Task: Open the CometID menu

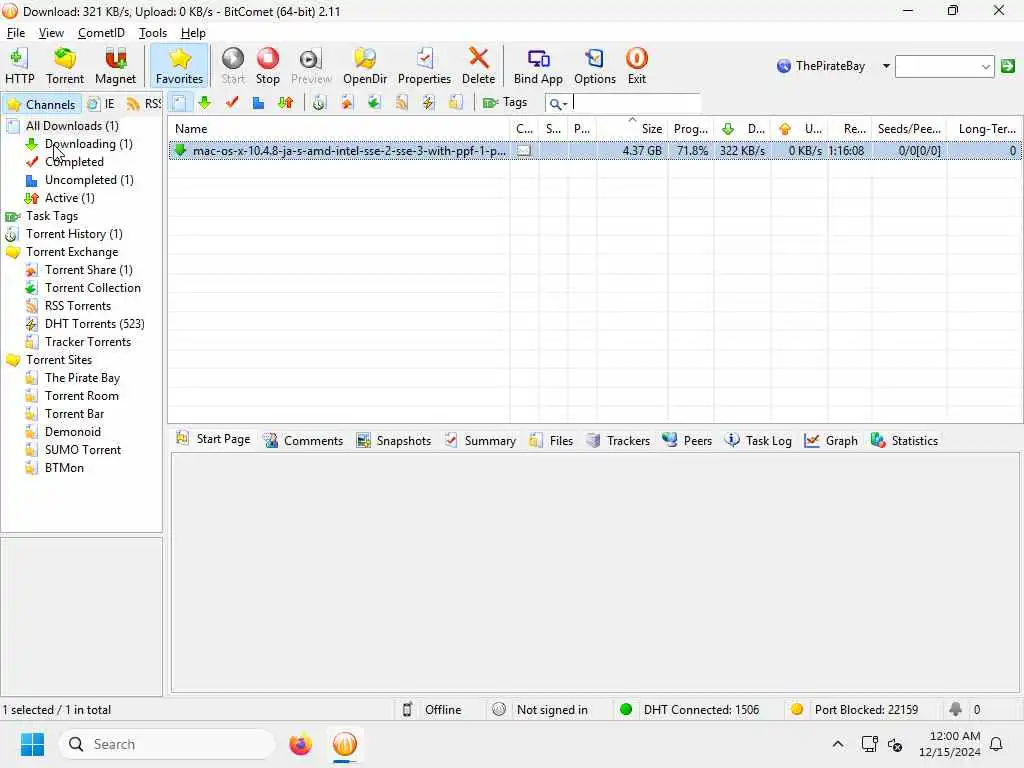Action: [101, 33]
